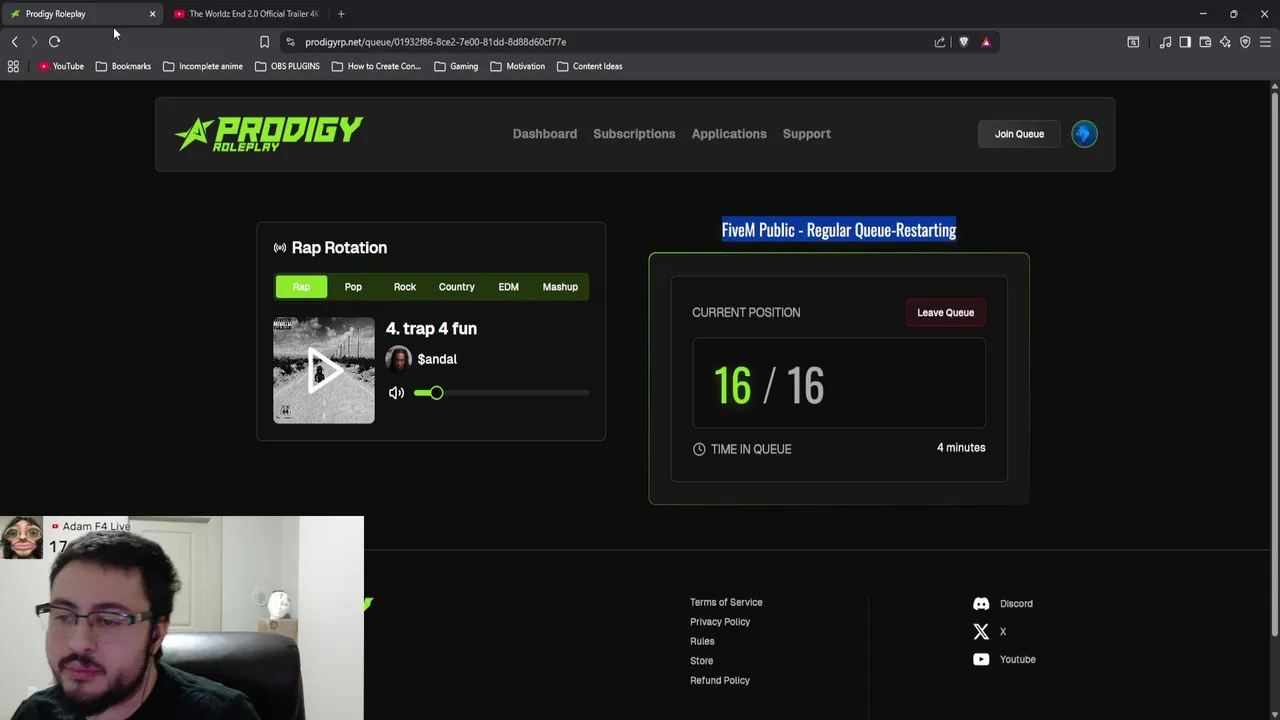
Task: Open the Brave VPN shield icon
Action: [1245, 42]
